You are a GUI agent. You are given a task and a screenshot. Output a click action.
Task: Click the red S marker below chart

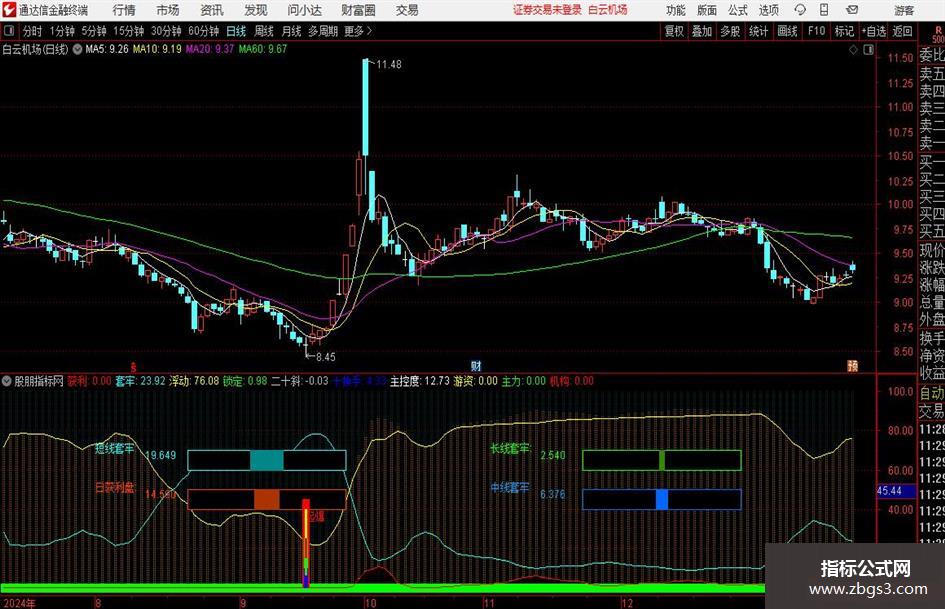[133, 367]
